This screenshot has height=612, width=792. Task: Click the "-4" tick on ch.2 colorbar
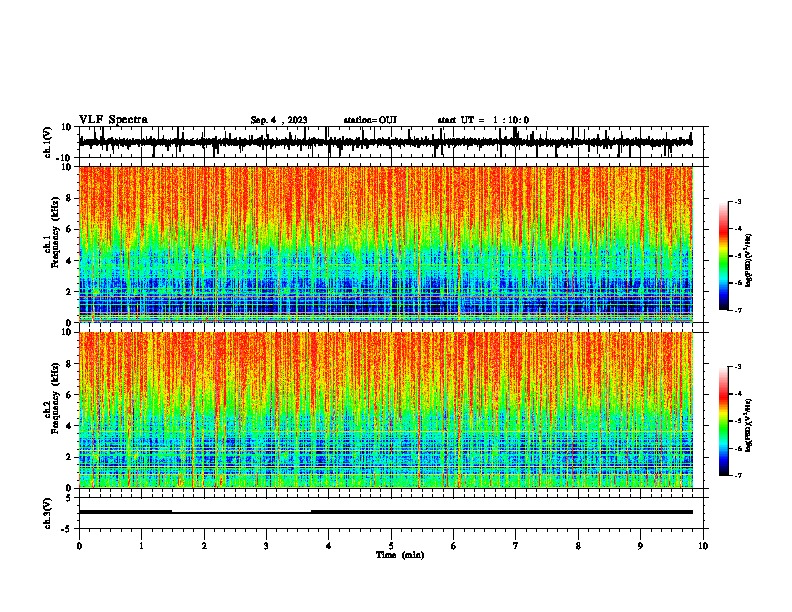point(738,394)
